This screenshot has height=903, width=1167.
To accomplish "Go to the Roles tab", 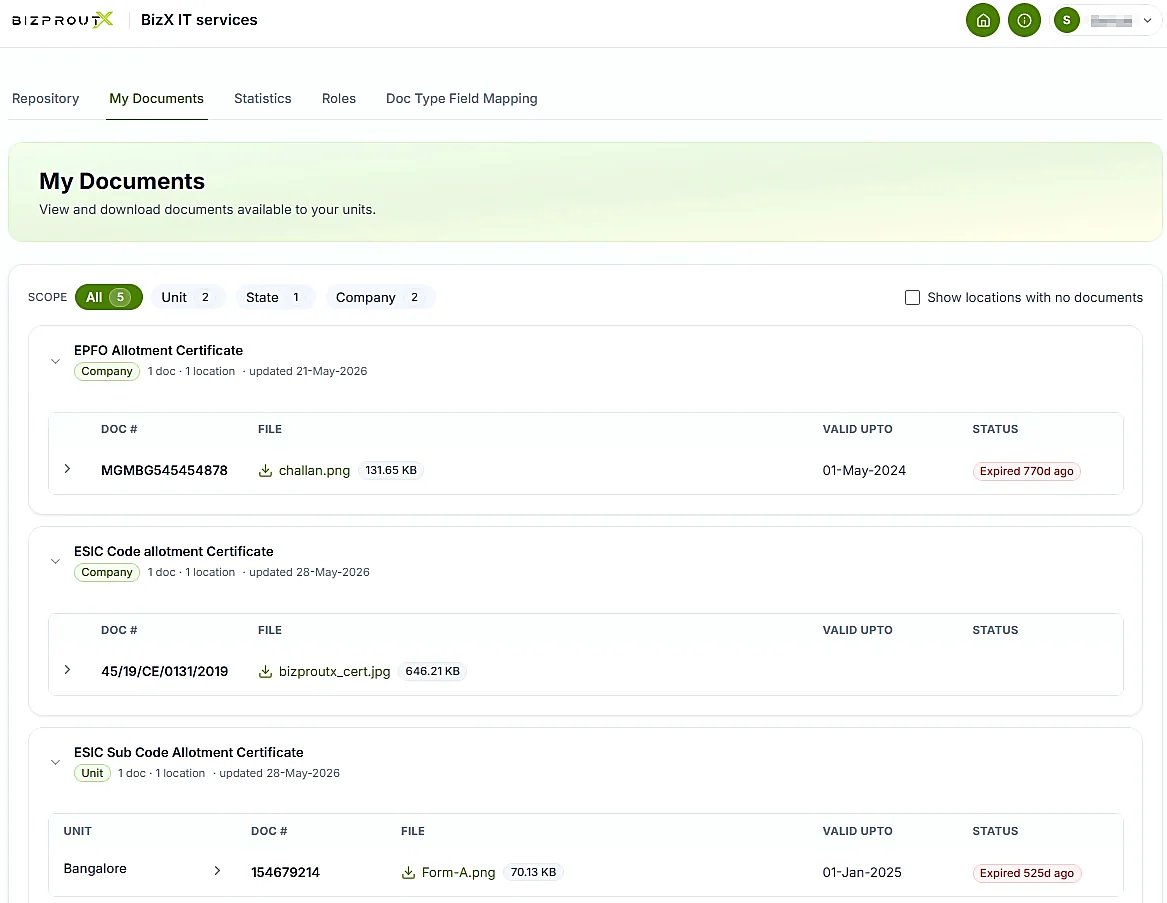I will (x=339, y=98).
